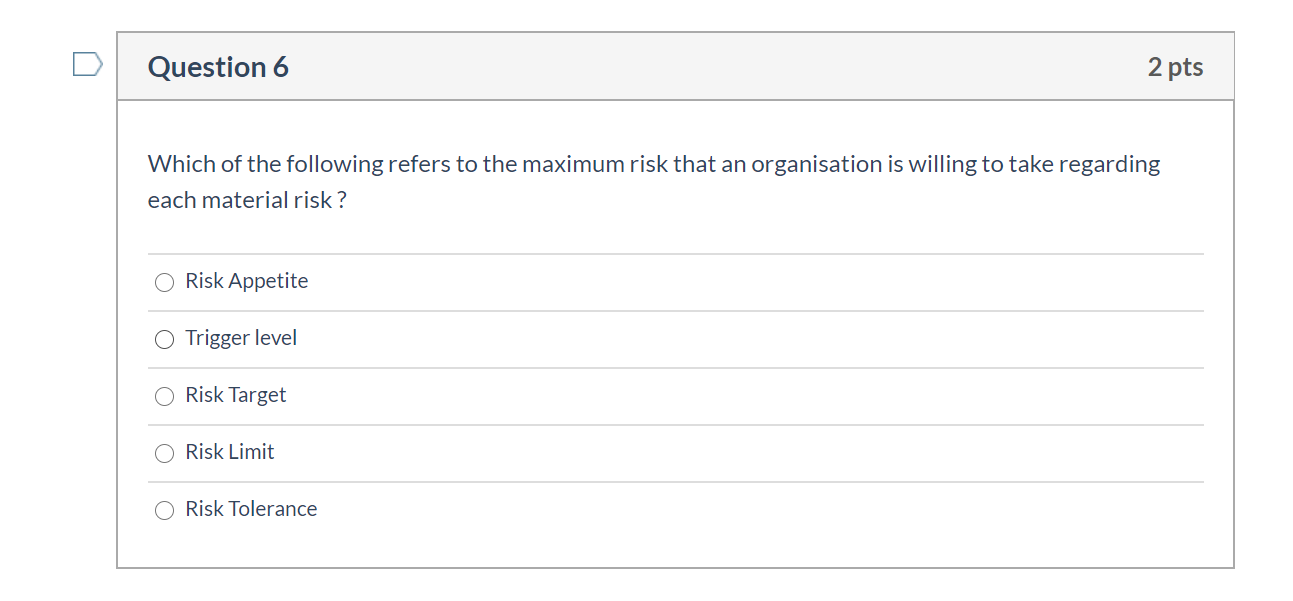Click the 2 pts label
This screenshot has width=1293, height=601.
point(1177,66)
